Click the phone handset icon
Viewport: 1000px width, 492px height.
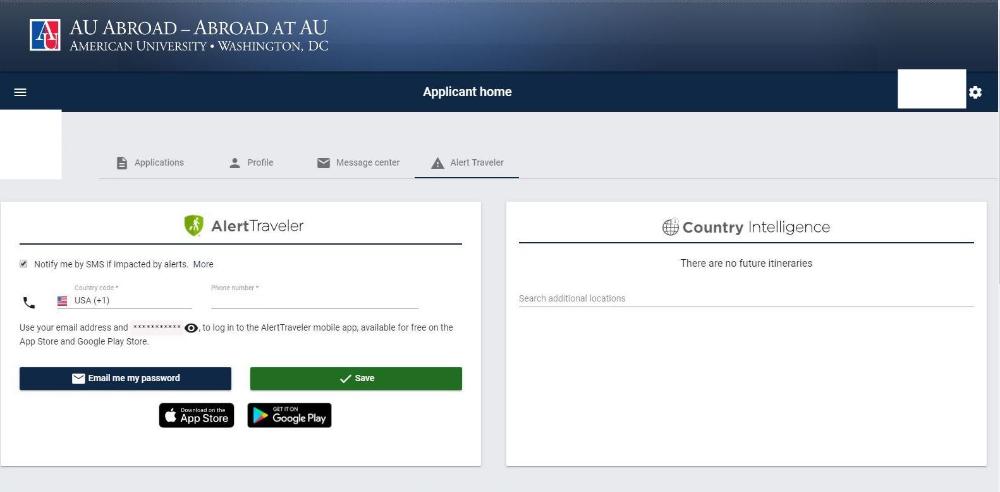29,302
